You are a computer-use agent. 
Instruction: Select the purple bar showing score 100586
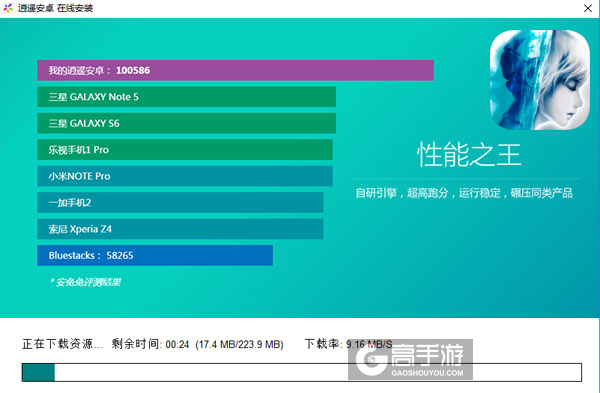(x=235, y=70)
